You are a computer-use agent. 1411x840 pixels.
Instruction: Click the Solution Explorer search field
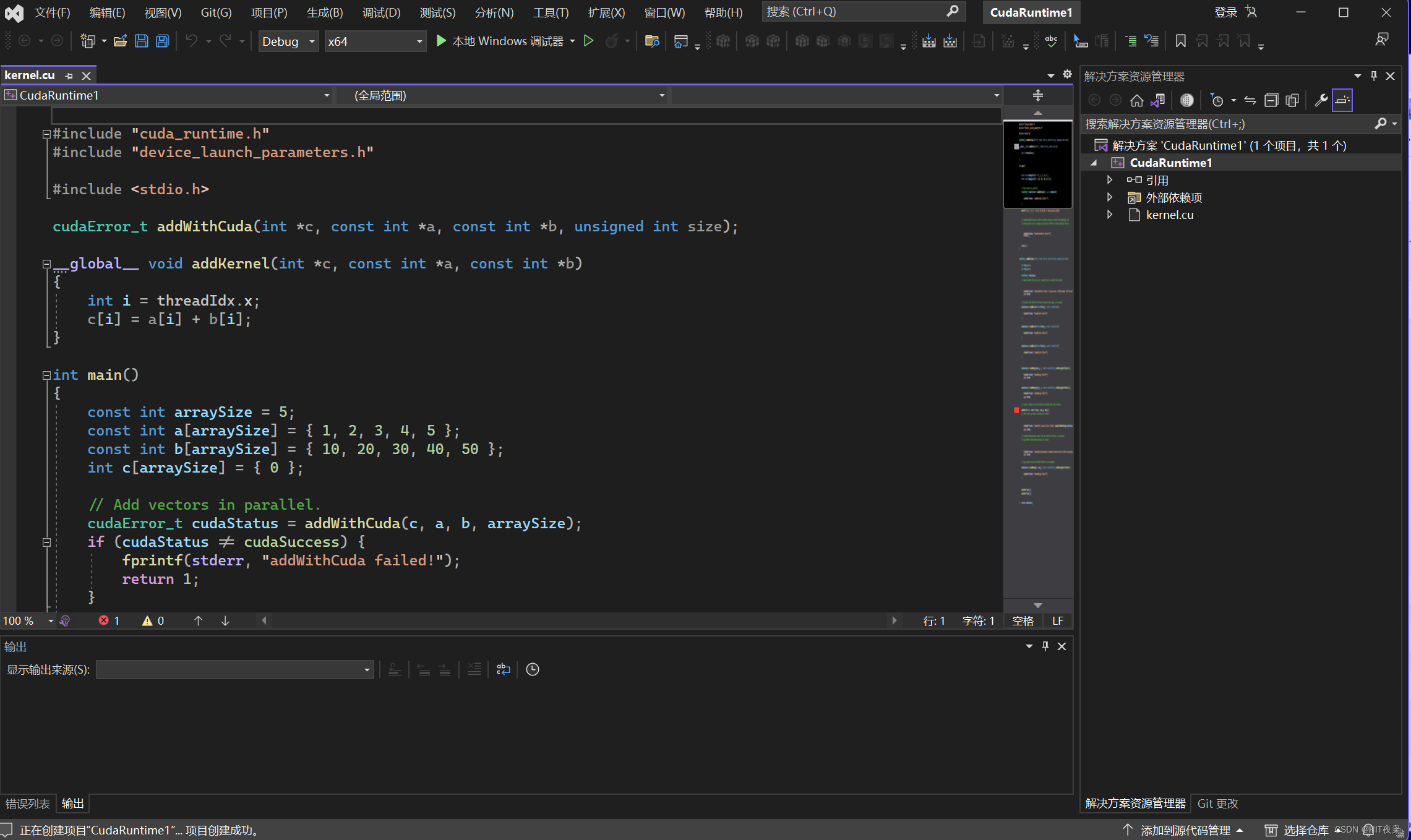(1225, 124)
